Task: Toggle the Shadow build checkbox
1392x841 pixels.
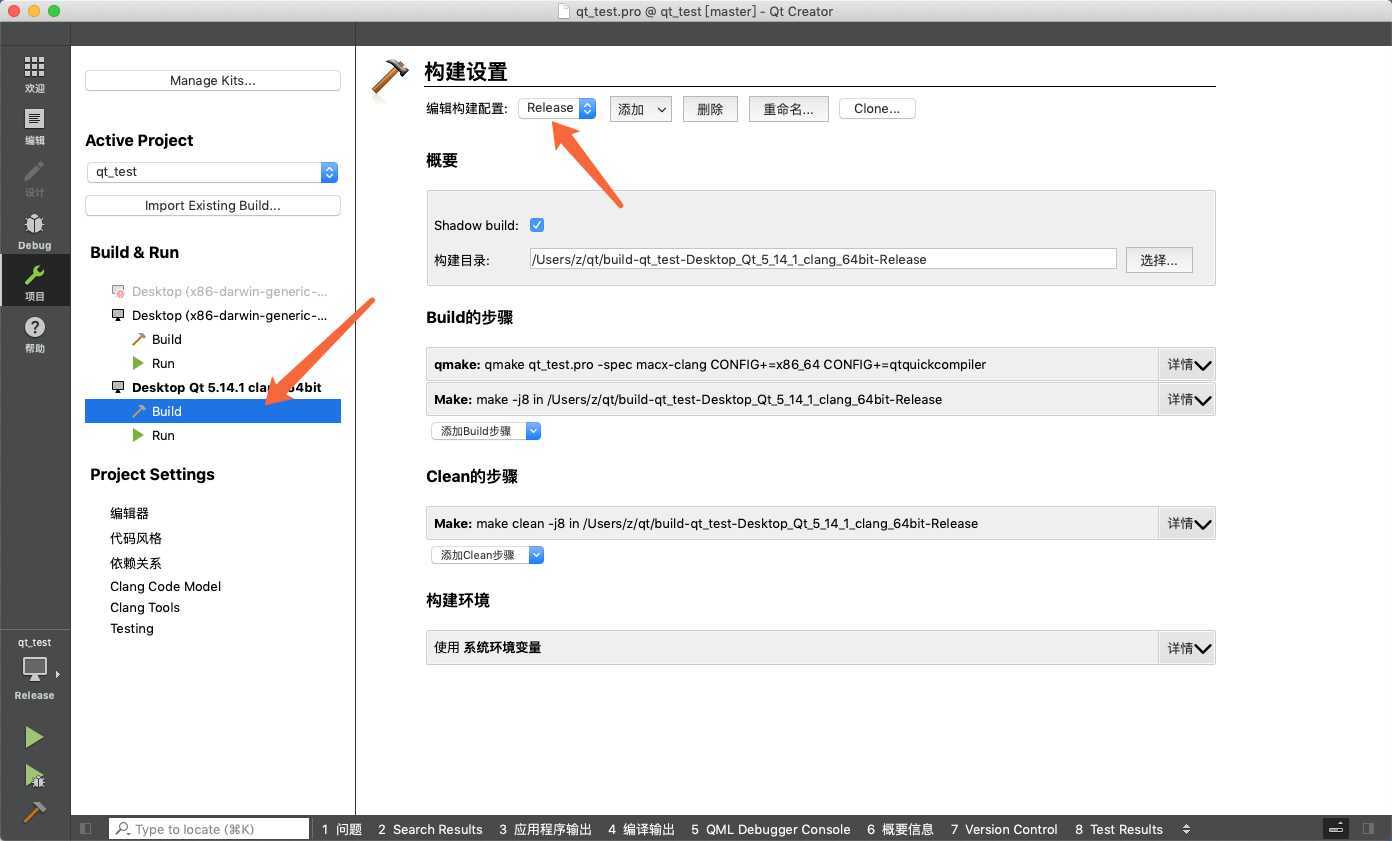Action: point(537,225)
